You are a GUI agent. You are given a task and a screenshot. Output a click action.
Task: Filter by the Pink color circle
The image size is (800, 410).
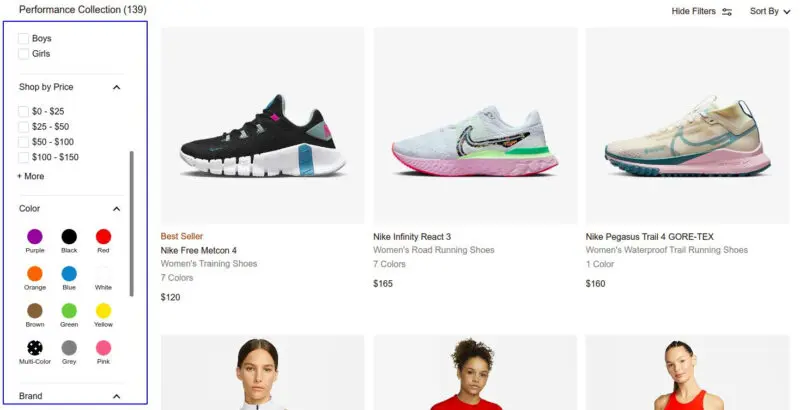click(103, 348)
